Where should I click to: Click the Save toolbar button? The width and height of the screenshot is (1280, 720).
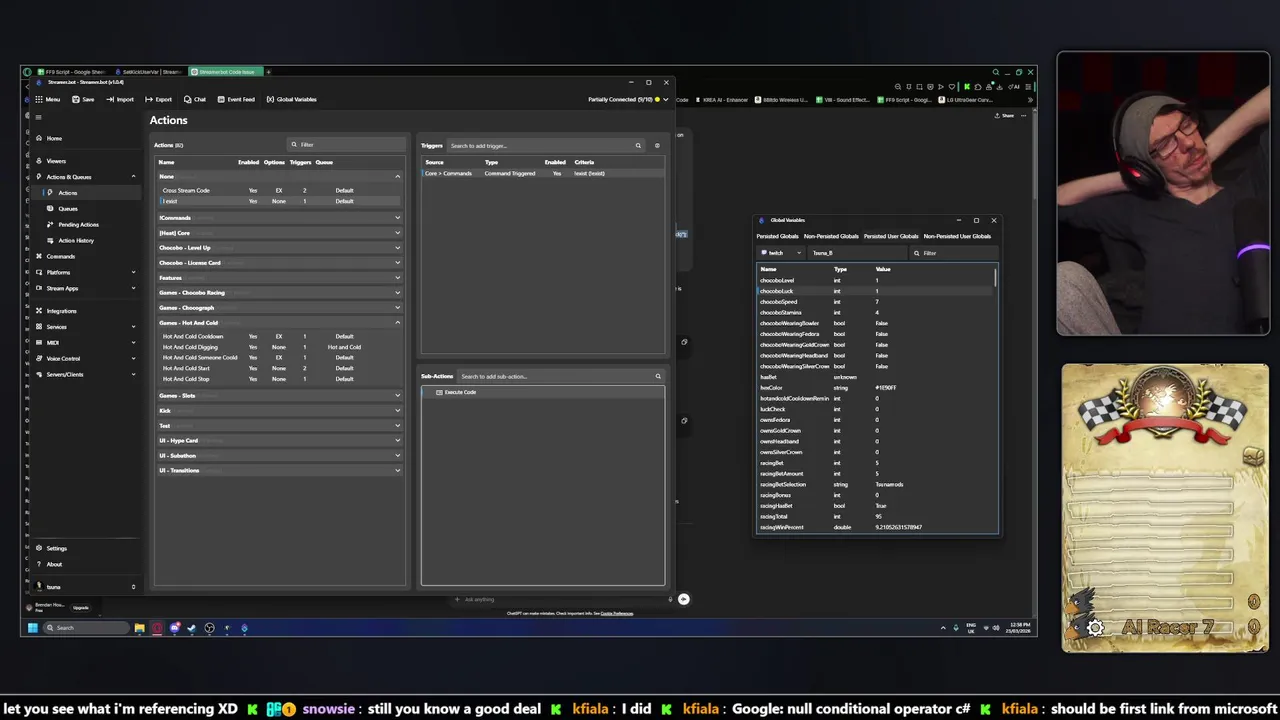[84, 99]
